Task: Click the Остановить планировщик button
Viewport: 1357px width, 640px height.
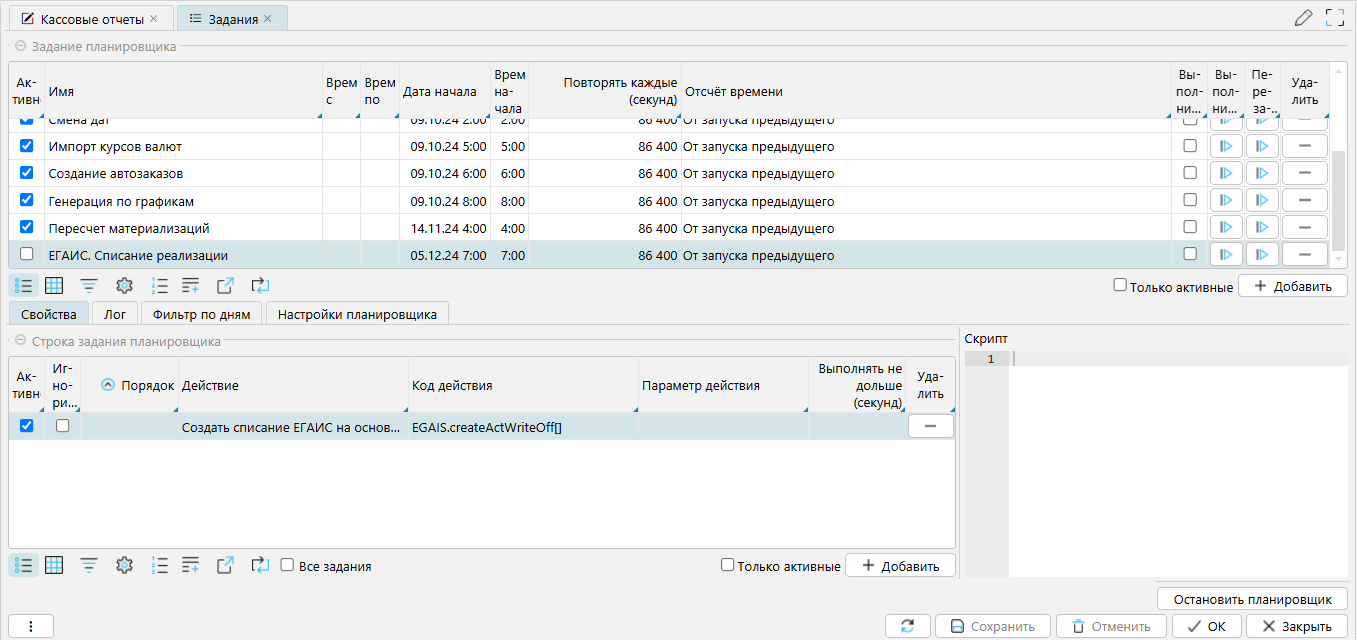Action: [1252, 600]
